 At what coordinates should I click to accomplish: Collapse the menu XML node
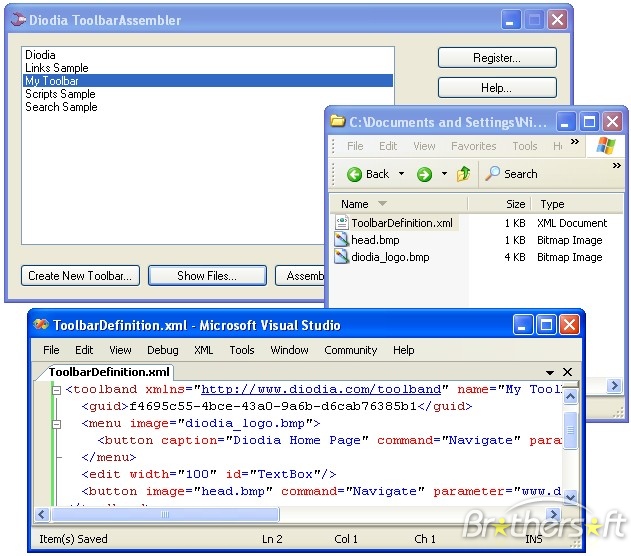57,424
